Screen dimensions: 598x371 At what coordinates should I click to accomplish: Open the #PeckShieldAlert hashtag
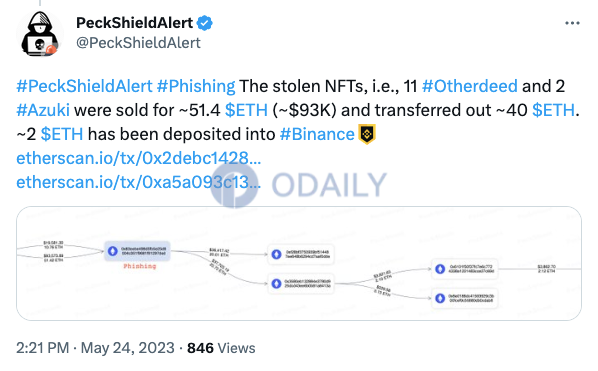[84, 86]
